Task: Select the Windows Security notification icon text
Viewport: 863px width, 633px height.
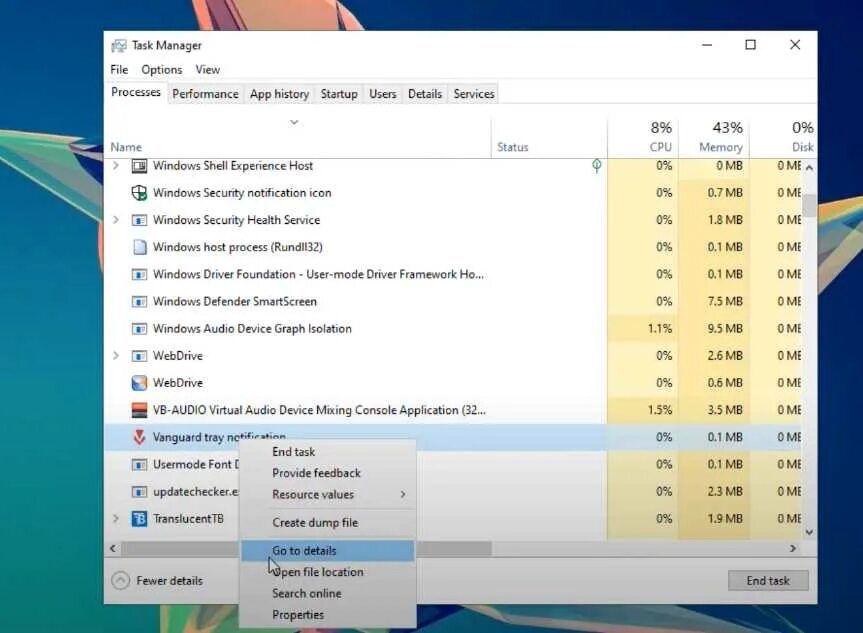Action: 242,193
